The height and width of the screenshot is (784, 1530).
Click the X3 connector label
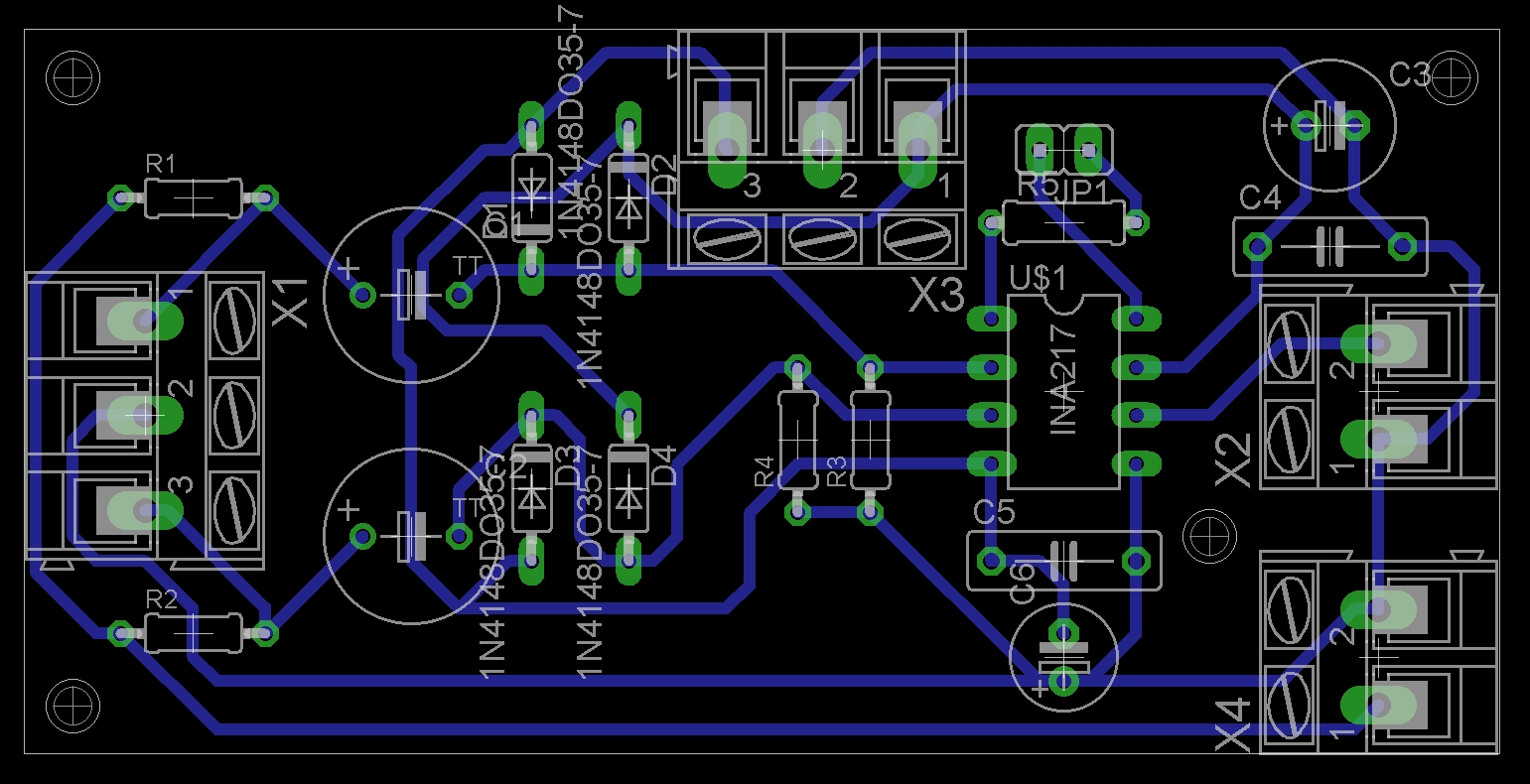[934, 295]
